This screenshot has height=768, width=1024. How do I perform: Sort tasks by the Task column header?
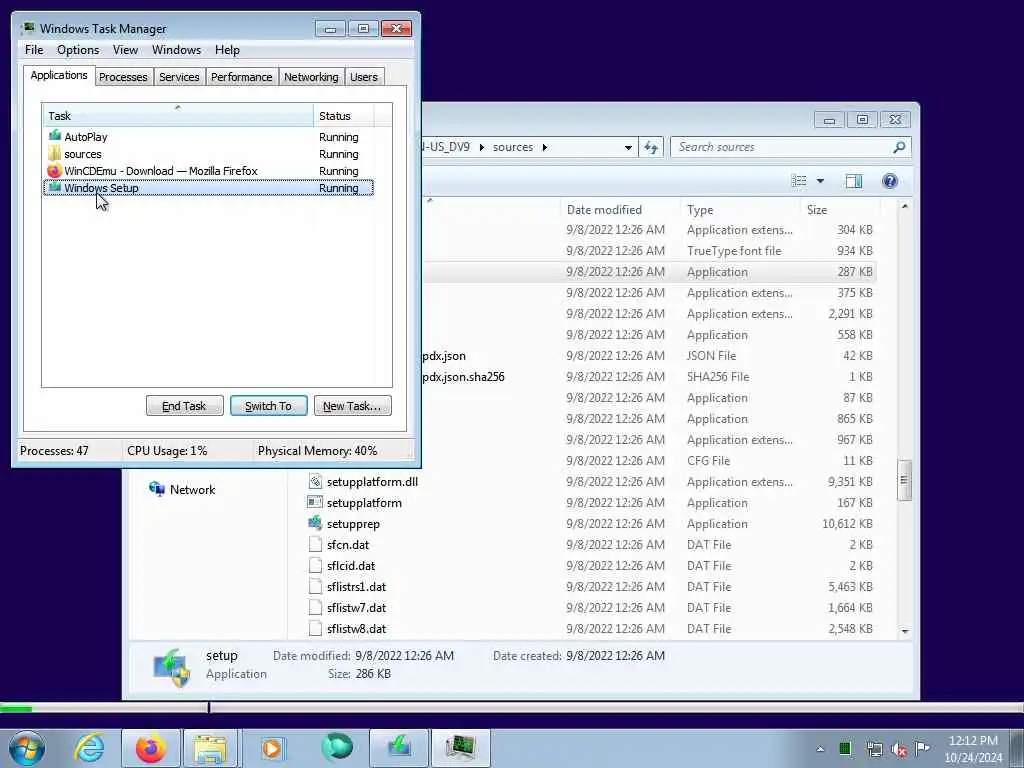click(178, 116)
